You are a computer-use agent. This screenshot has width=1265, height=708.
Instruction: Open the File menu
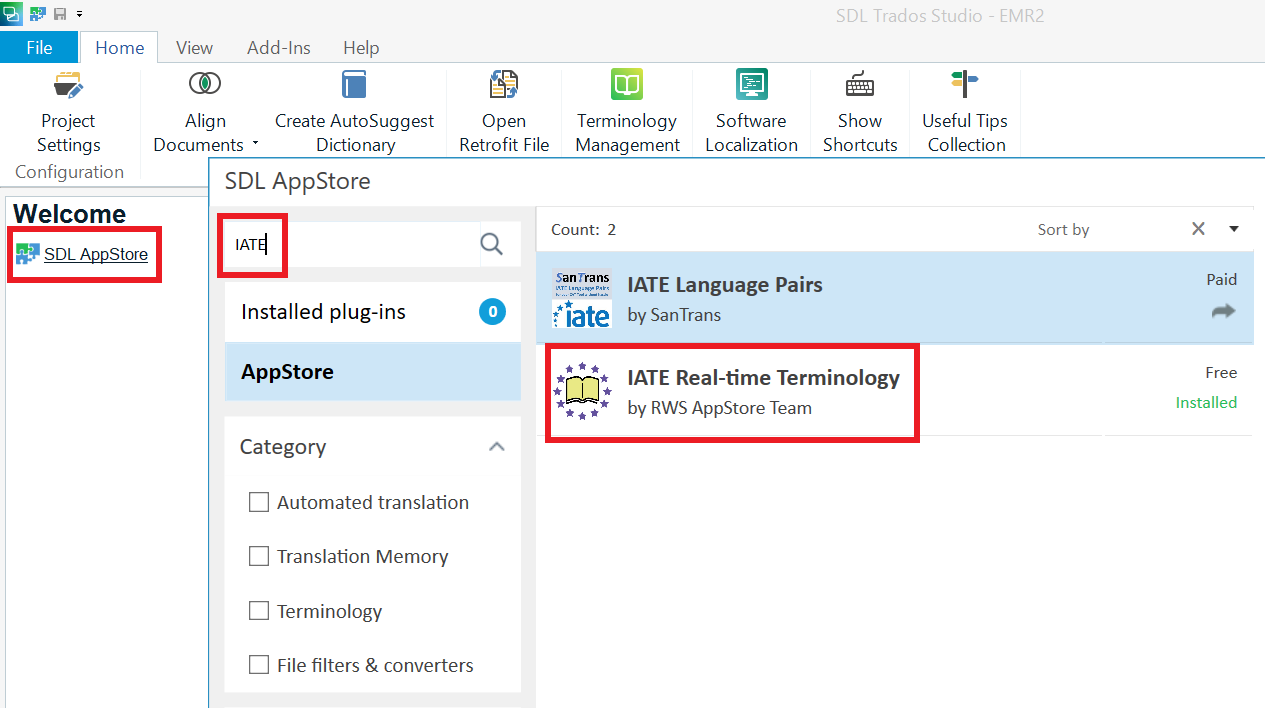tap(39, 47)
